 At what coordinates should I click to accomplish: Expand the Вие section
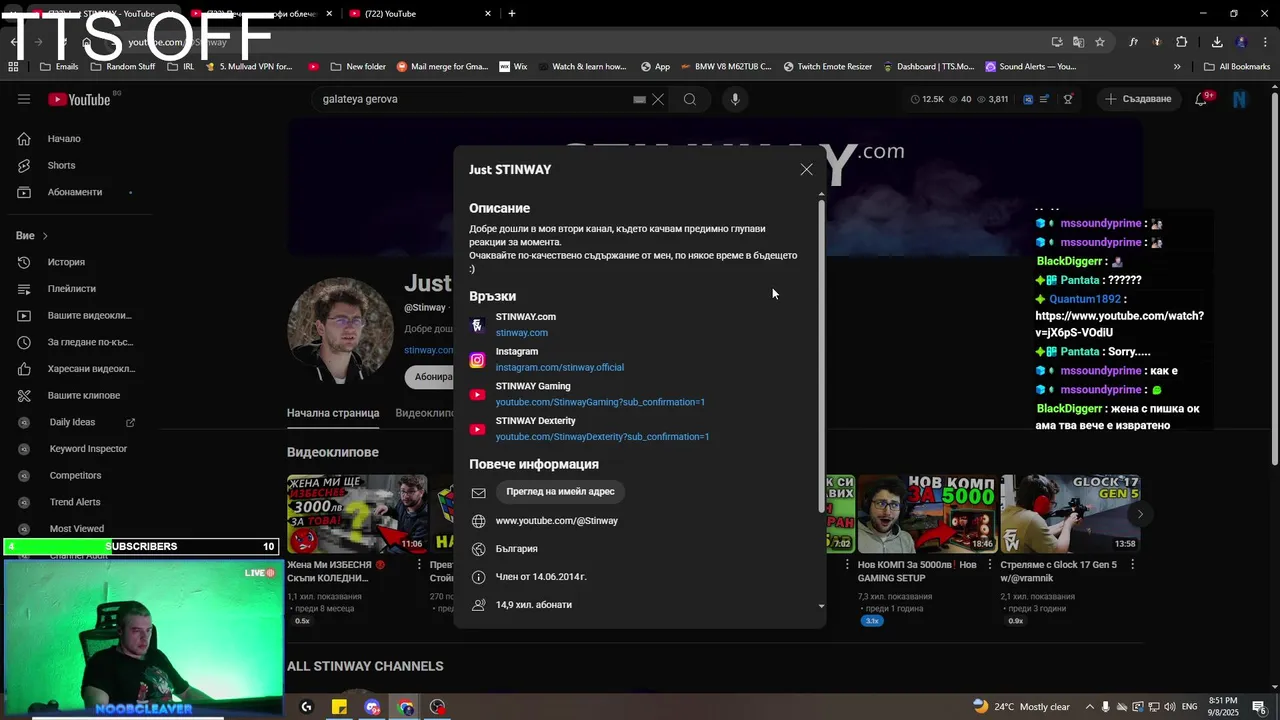click(32, 236)
